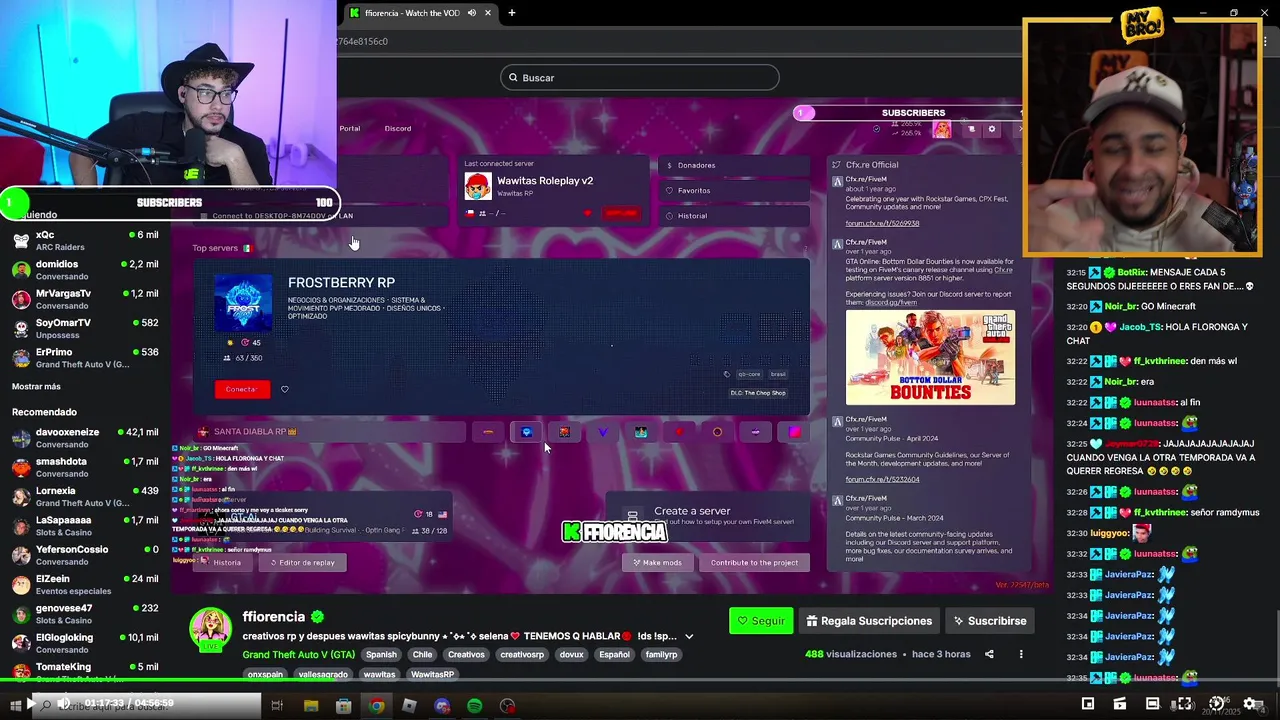Open MrVargasTv channel in sidebar
Viewport: 1280px width, 720px height.
[x=84, y=299]
